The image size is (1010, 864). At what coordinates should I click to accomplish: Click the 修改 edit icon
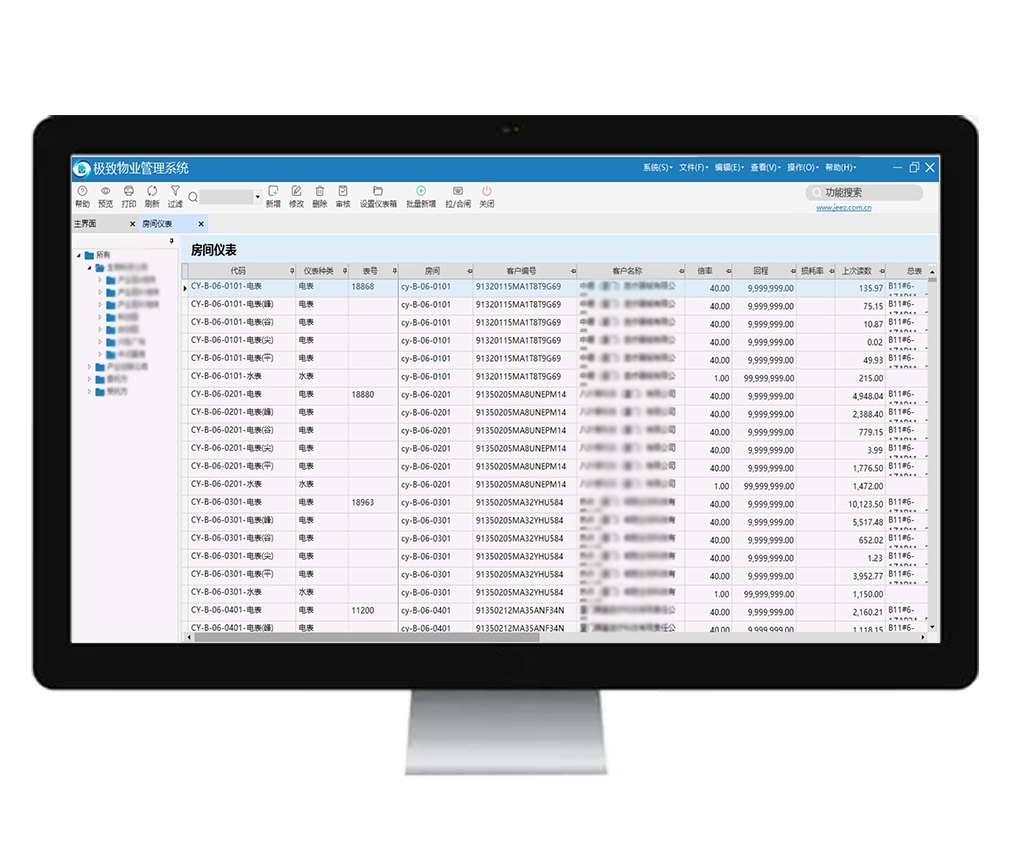pyautogui.click(x=296, y=191)
